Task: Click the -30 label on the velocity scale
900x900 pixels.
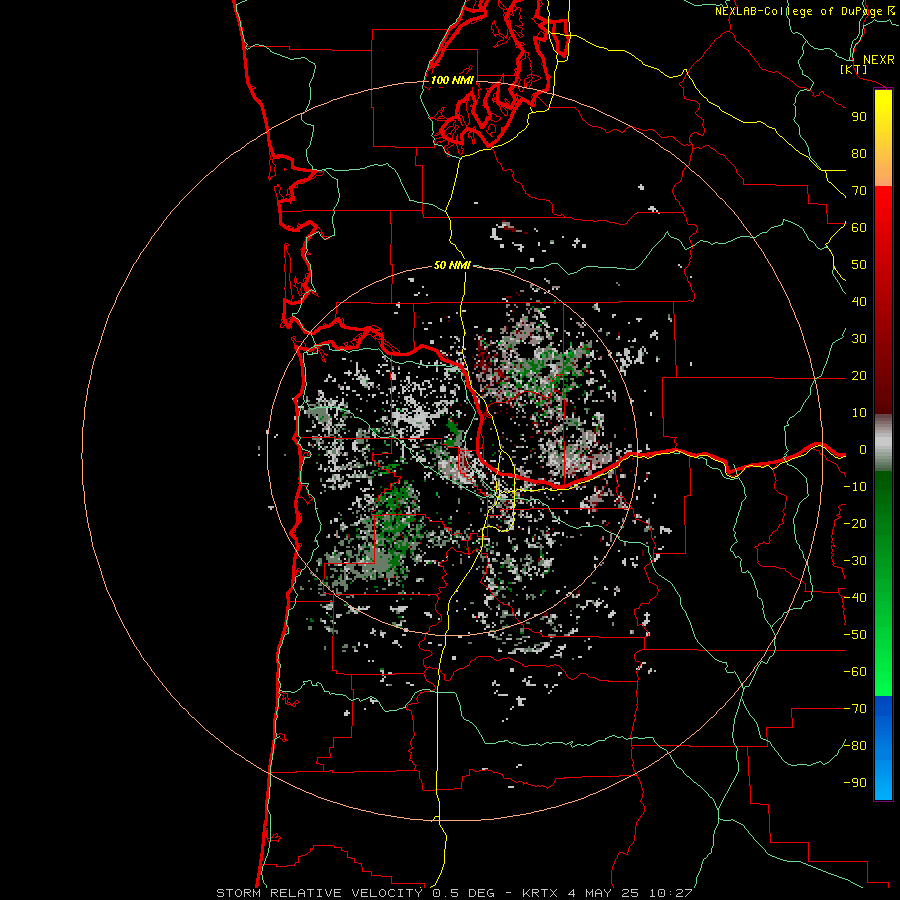Action: click(x=855, y=561)
